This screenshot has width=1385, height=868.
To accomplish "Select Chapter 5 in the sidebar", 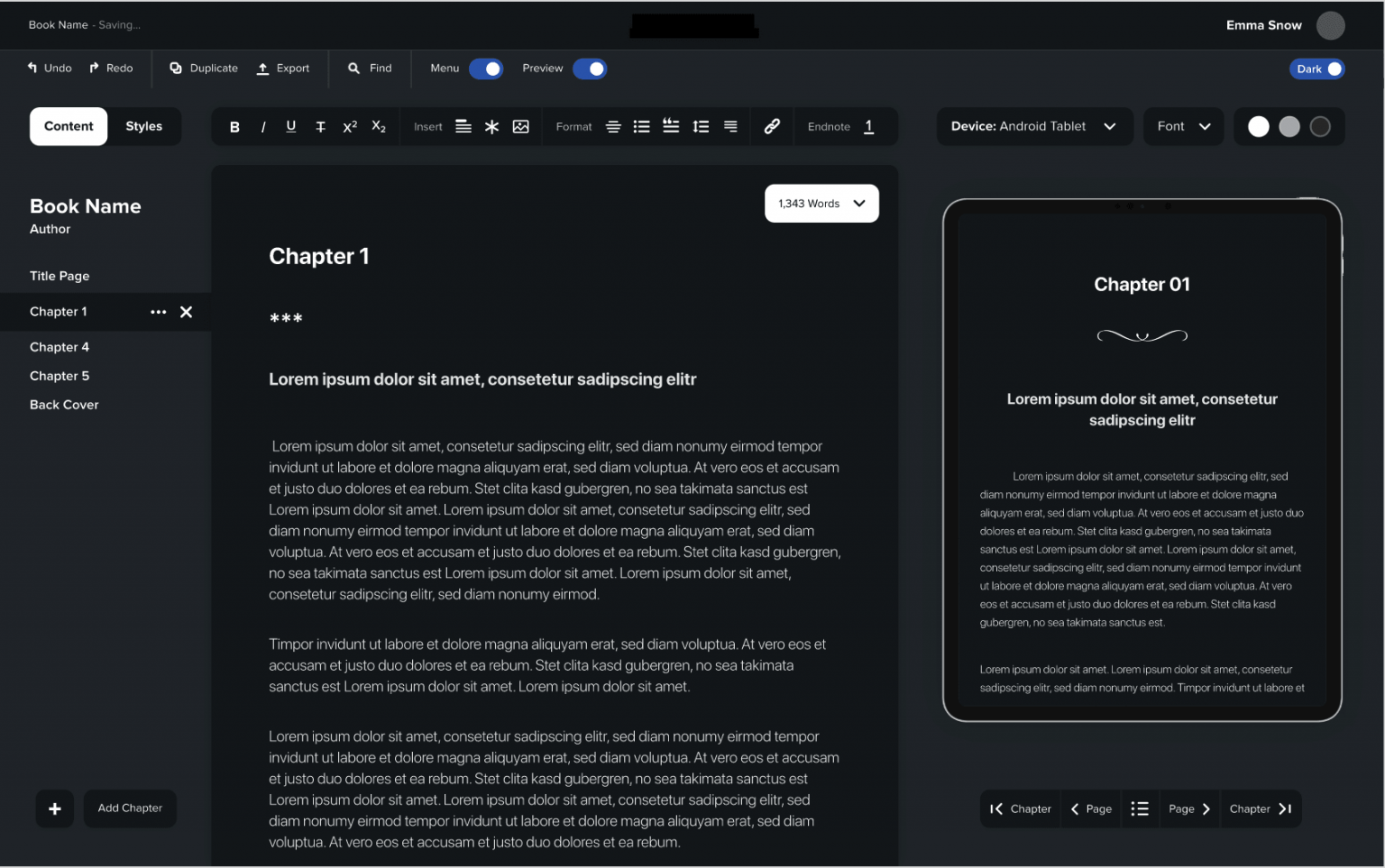I will coord(60,376).
